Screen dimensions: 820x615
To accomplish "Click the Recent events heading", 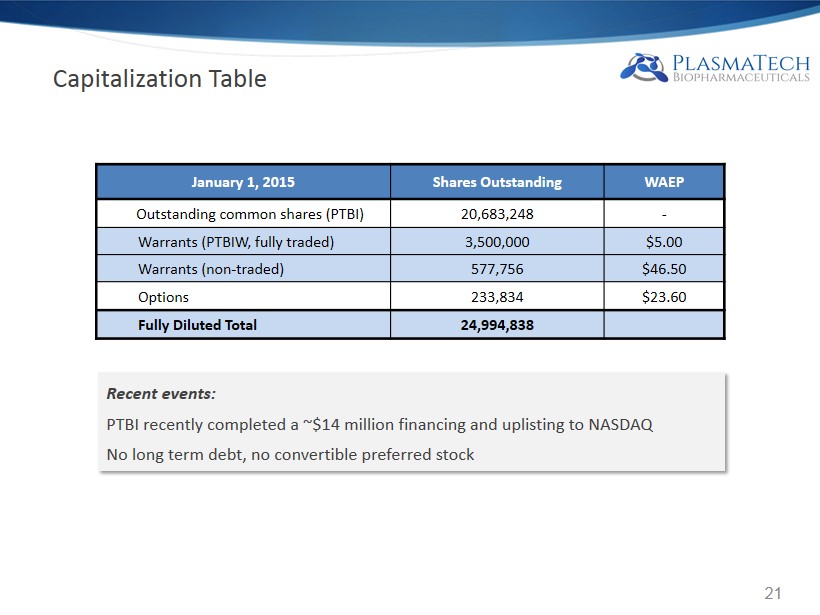I will click(161, 394).
